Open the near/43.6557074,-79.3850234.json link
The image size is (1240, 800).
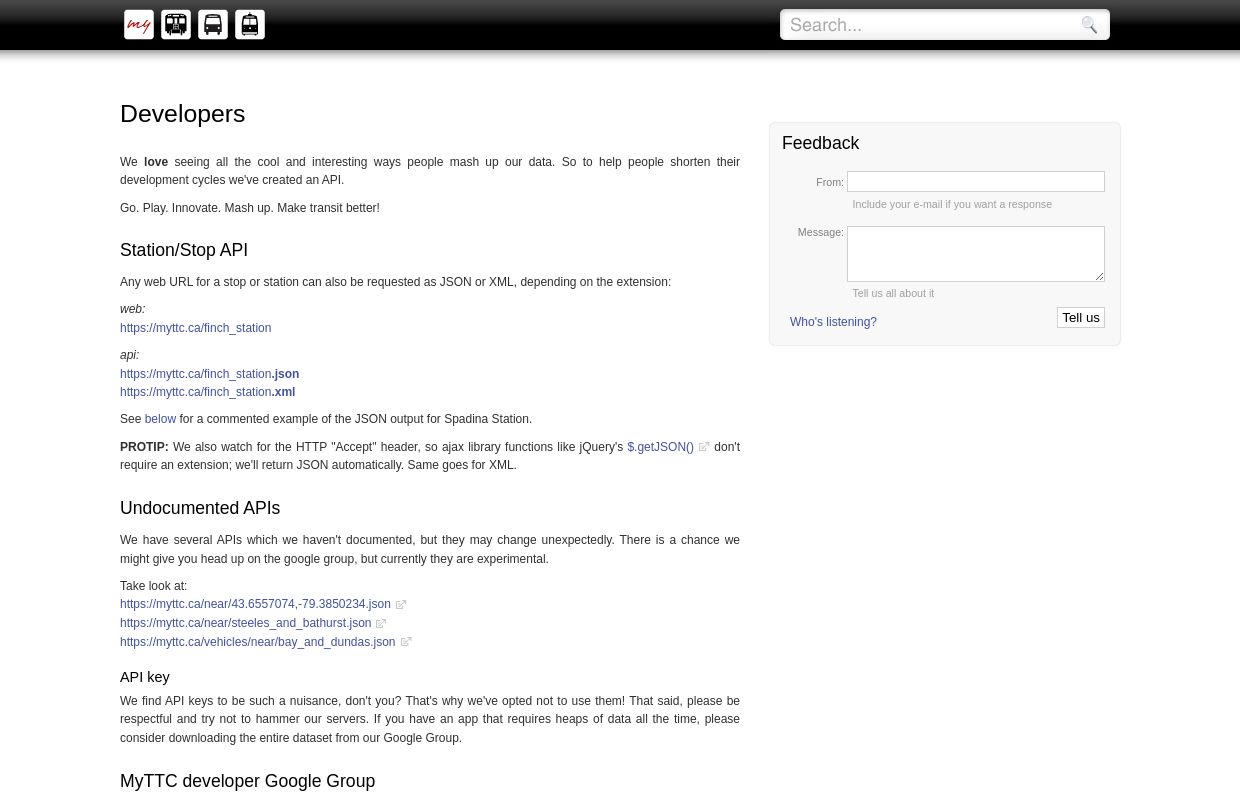[x=255, y=605]
